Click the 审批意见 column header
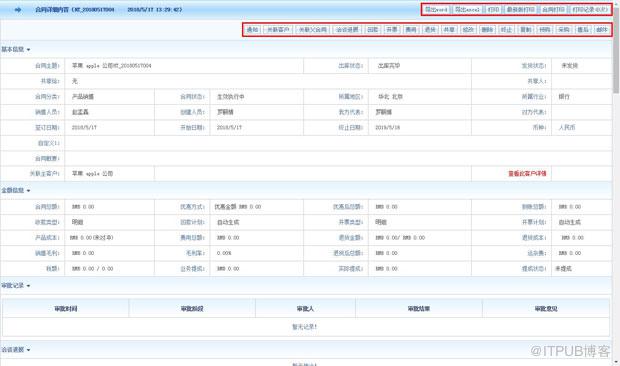 pyautogui.click(x=546, y=309)
